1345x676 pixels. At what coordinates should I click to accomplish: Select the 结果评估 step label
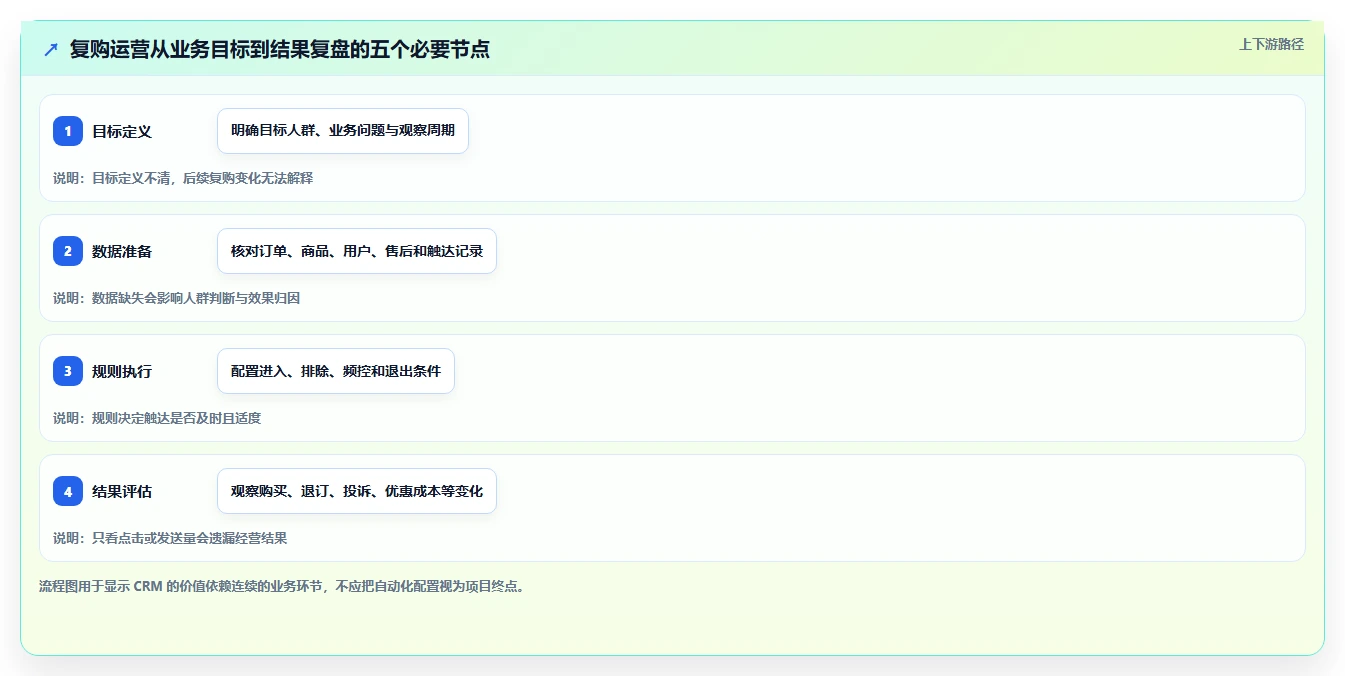(122, 491)
